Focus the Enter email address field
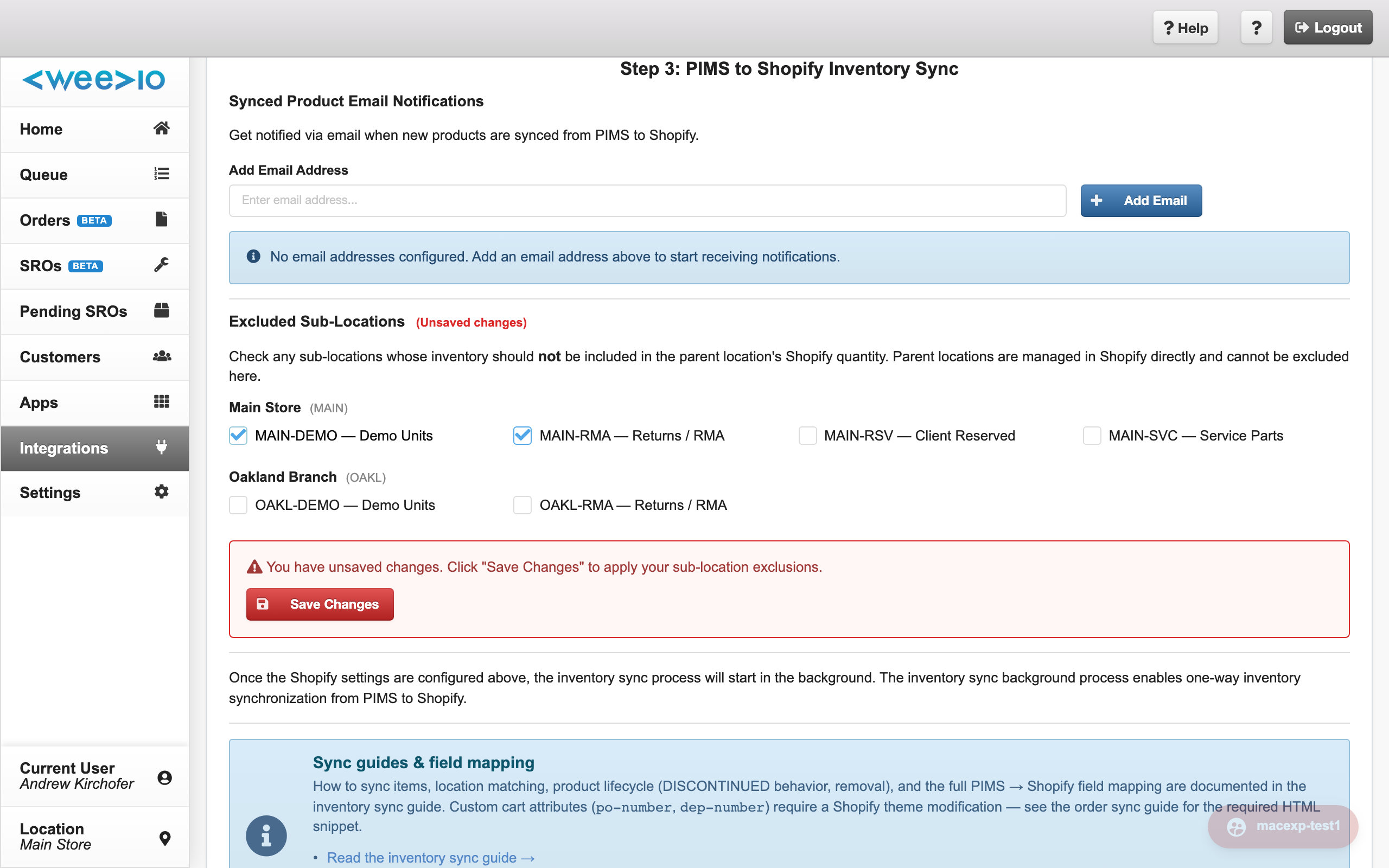 click(647, 200)
